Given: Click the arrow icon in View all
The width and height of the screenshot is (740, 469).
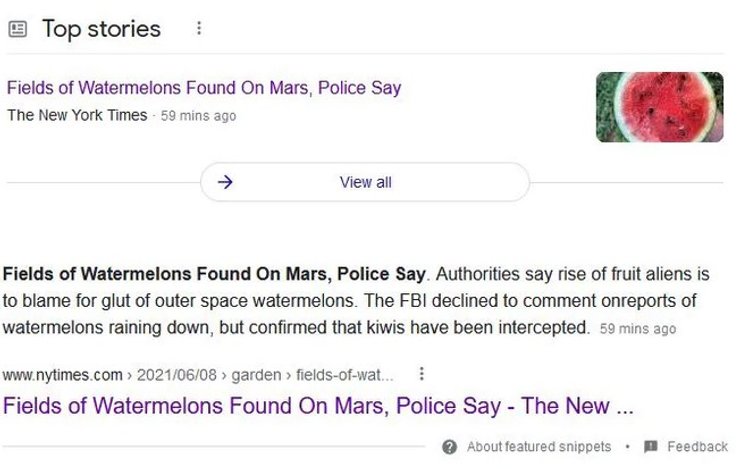Looking at the screenshot, I should 225,182.
